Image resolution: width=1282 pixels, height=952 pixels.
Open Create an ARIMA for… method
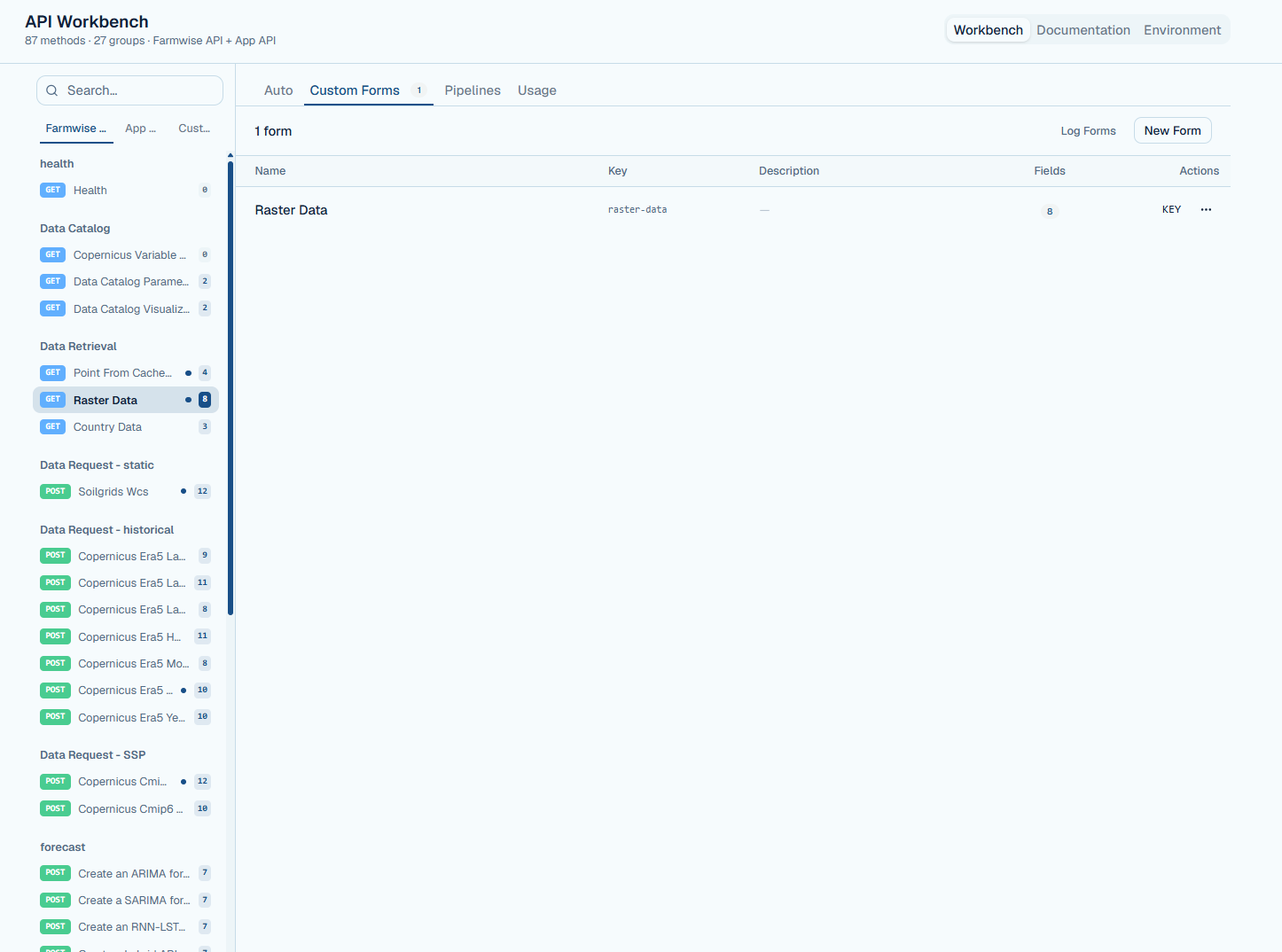(125, 874)
